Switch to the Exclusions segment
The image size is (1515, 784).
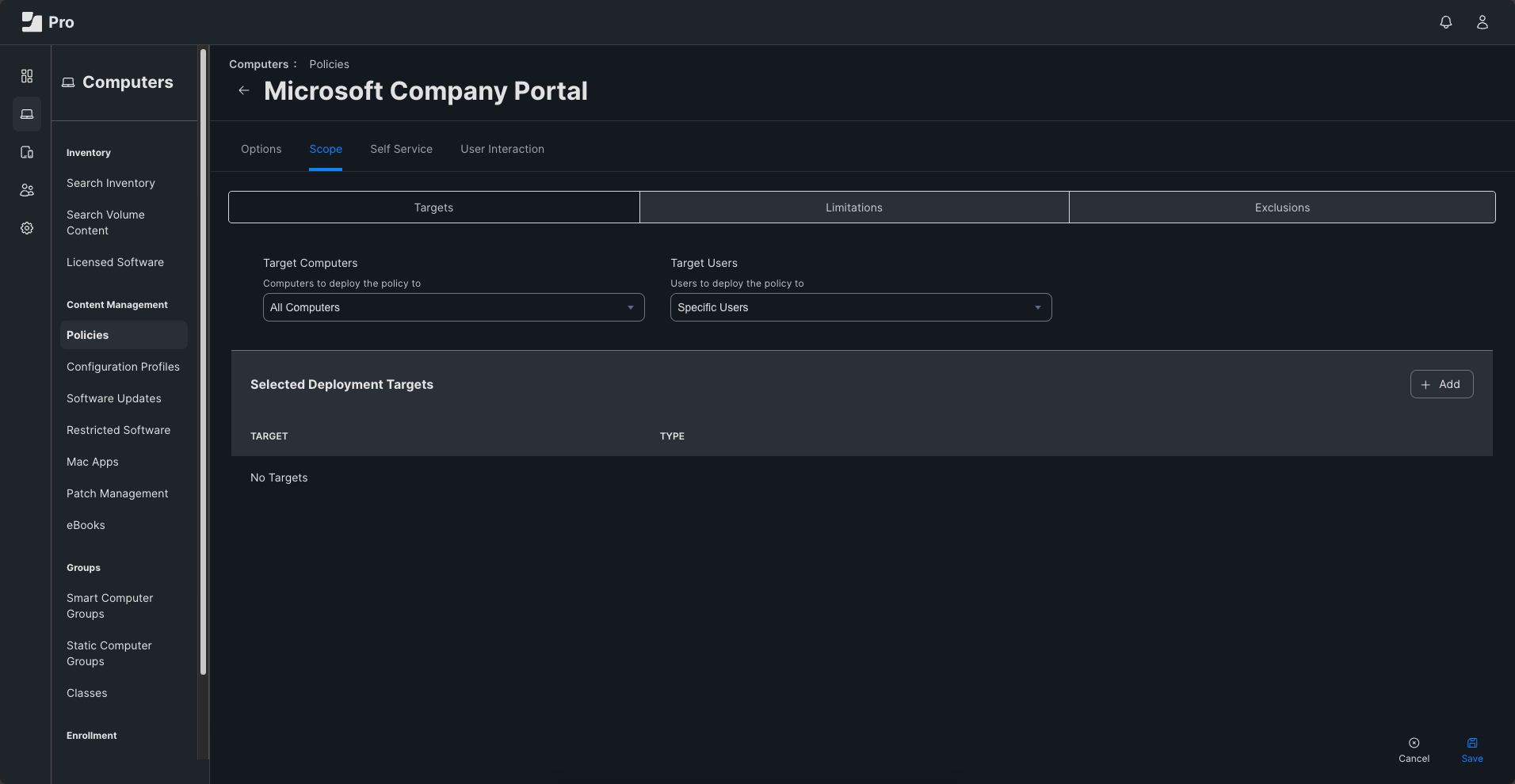pyautogui.click(x=1282, y=207)
